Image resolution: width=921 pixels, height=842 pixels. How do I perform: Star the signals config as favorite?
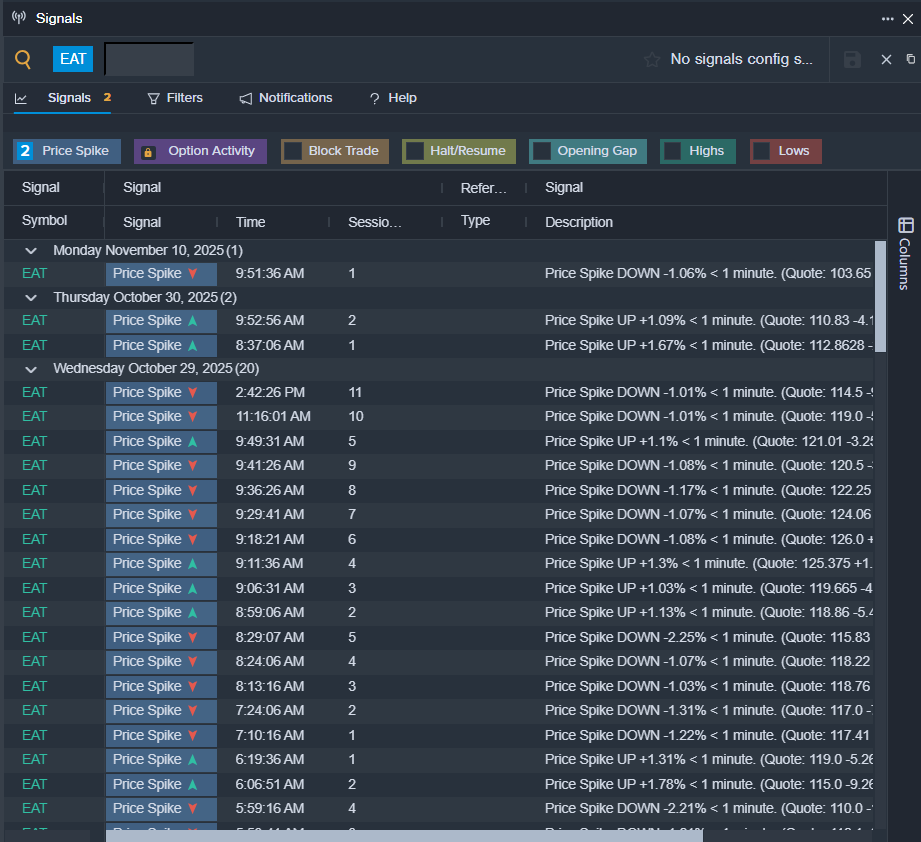tap(652, 60)
